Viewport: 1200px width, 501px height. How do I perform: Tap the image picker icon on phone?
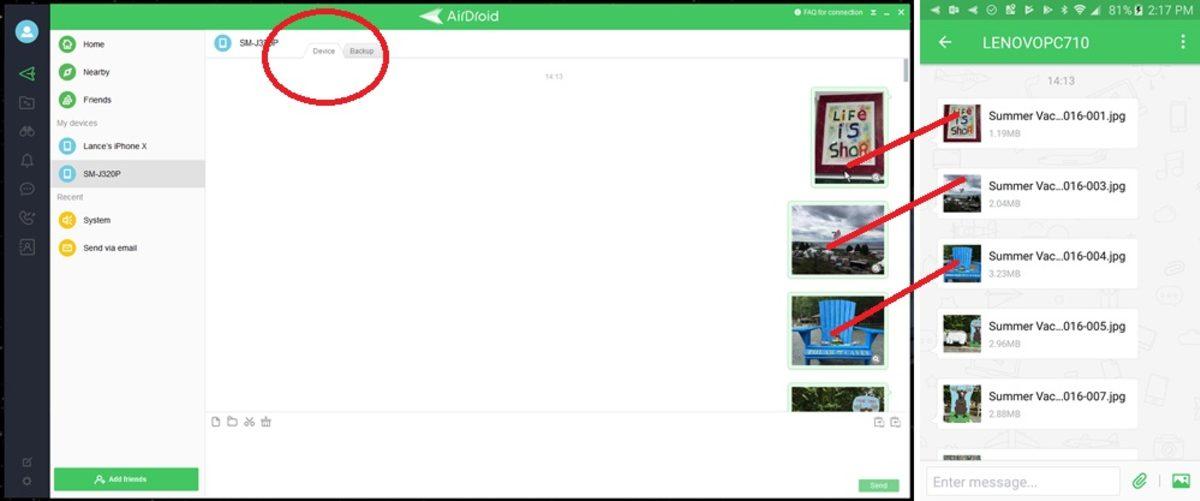[1180, 481]
